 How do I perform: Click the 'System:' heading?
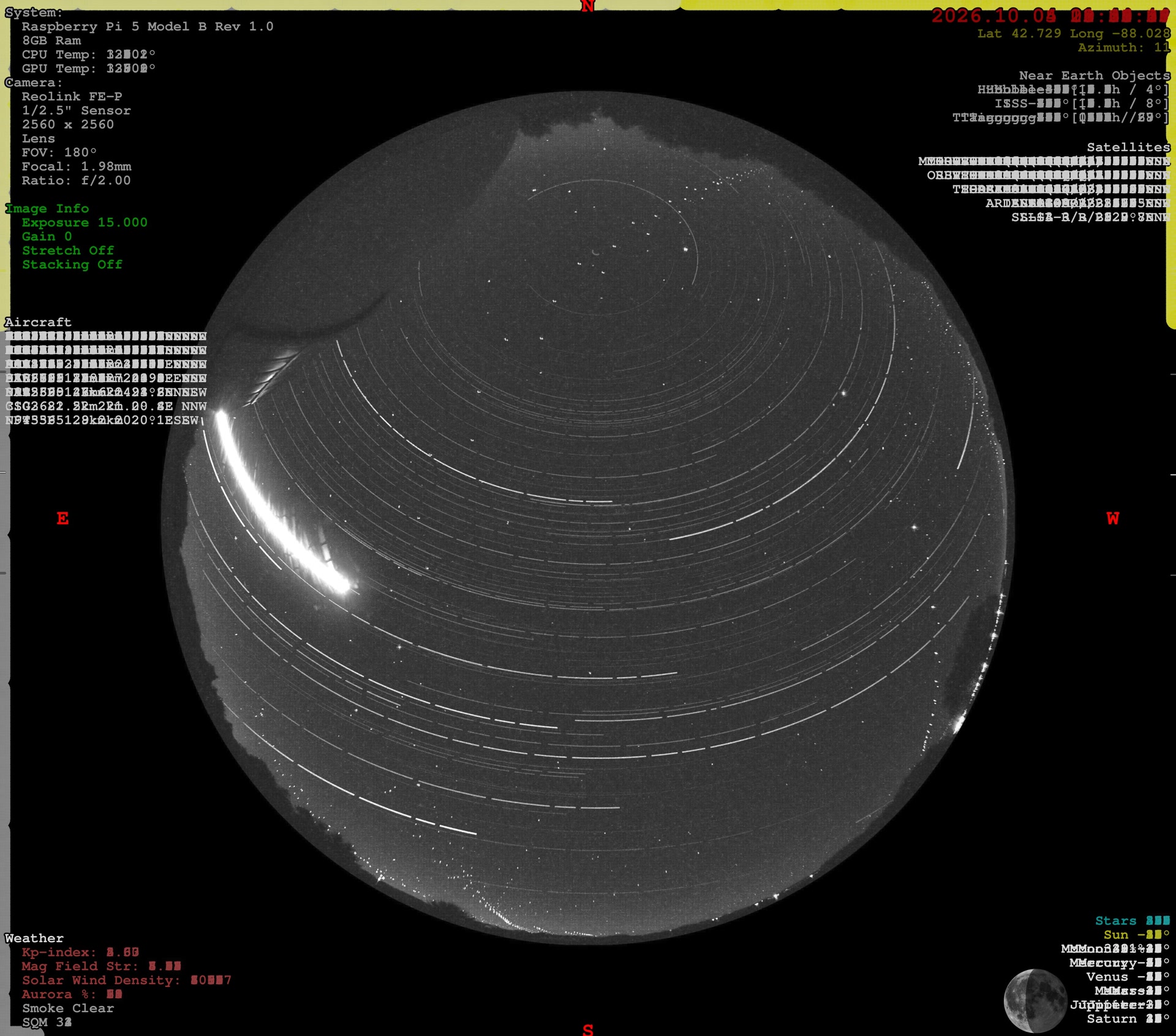[x=34, y=12]
